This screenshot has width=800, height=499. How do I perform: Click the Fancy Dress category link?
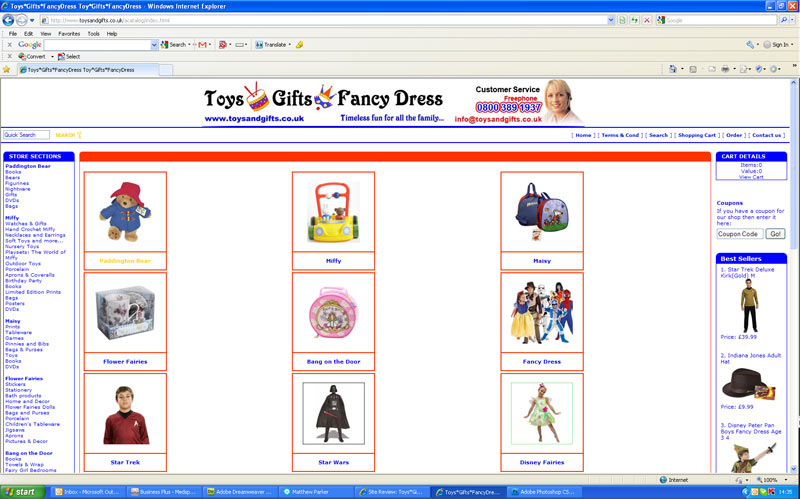pyautogui.click(x=541, y=361)
